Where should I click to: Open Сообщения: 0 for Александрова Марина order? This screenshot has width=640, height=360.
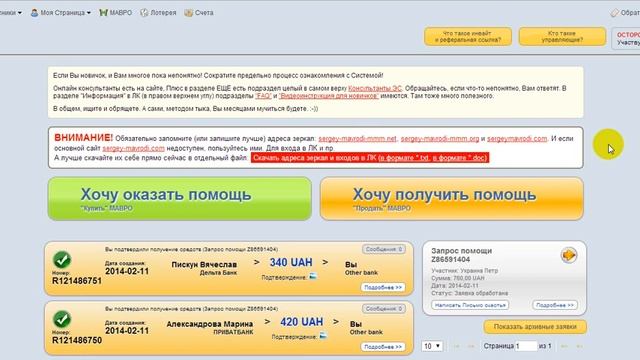click(x=384, y=309)
